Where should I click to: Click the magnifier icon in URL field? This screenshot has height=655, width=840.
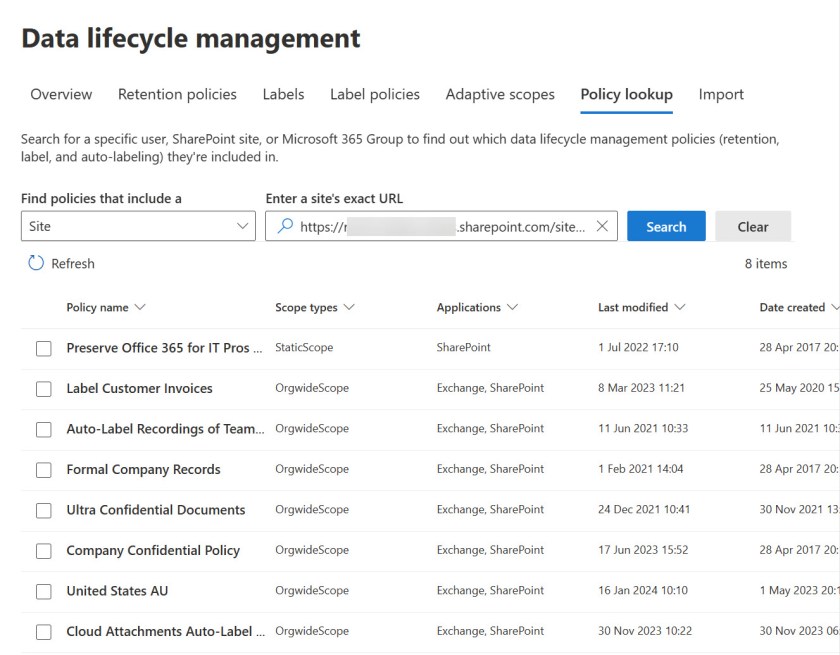(285, 226)
